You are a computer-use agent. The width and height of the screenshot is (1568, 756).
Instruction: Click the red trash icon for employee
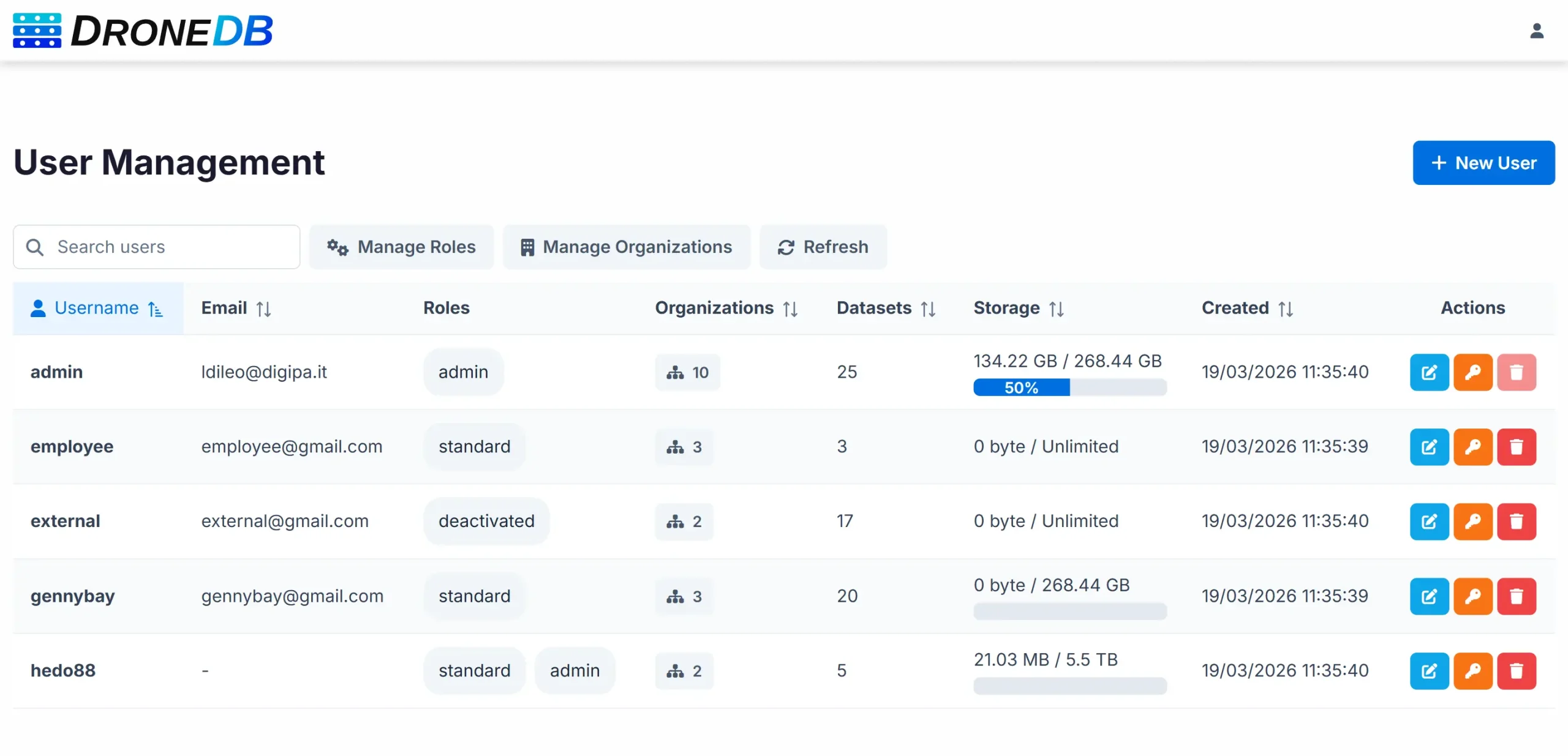(1516, 447)
